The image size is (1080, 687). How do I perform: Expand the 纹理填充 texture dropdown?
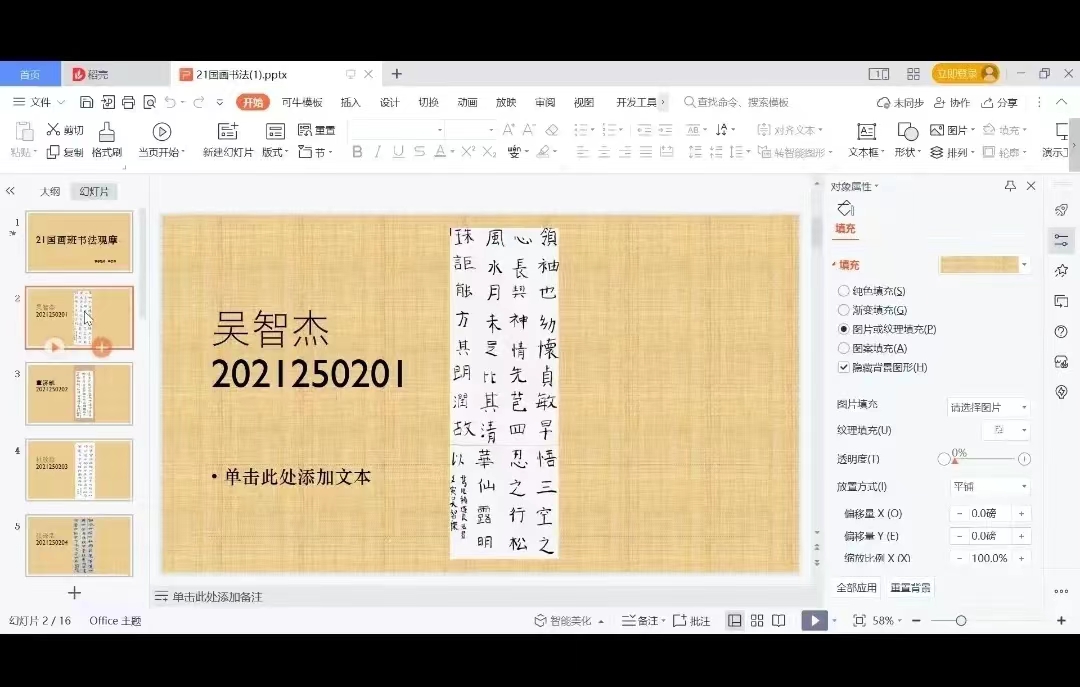(1006, 430)
